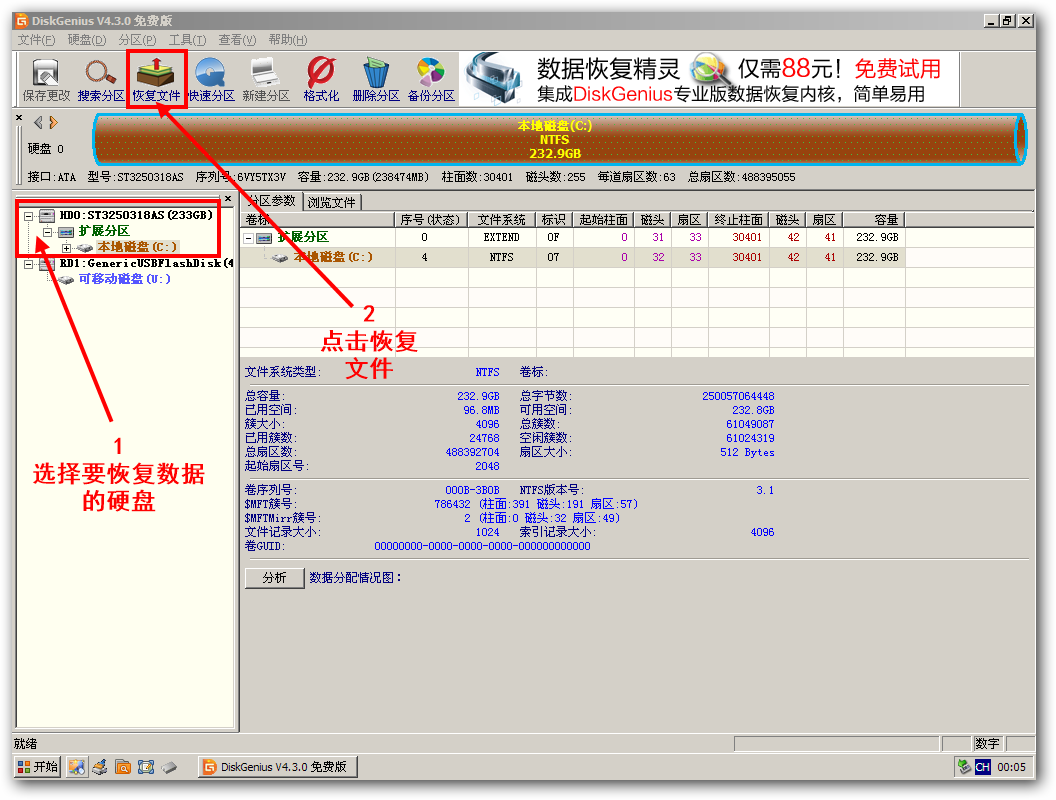Click the blue screen quick launch icon
Image resolution: width=1056 pixels, height=800 pixels.
[145, 766]
